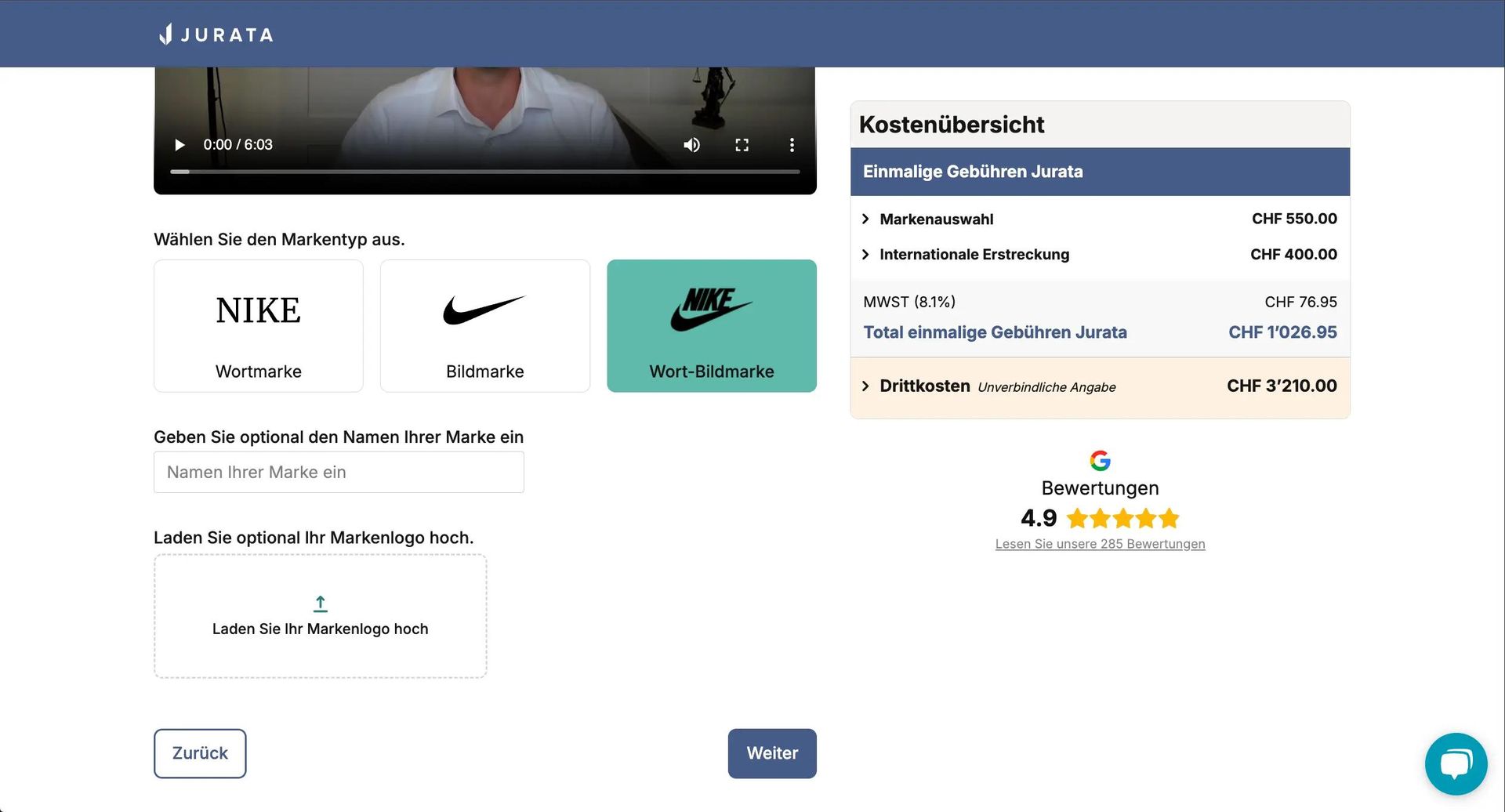Mute the video volume
Screen dimensions: 1505x812
pos(691,145)
